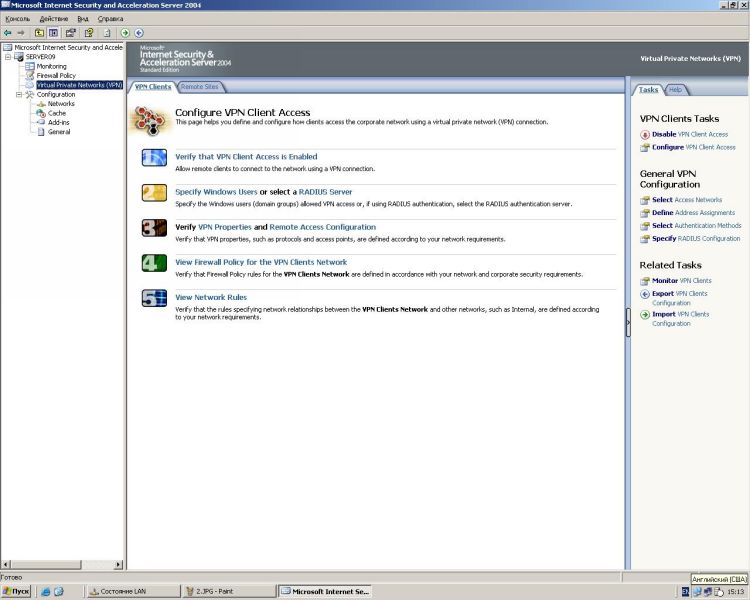Open Verify that VPN Client Access is Enabled link
Image resolution: width=750 pixels, height=600 pixels.
click(x=246, y=157)
